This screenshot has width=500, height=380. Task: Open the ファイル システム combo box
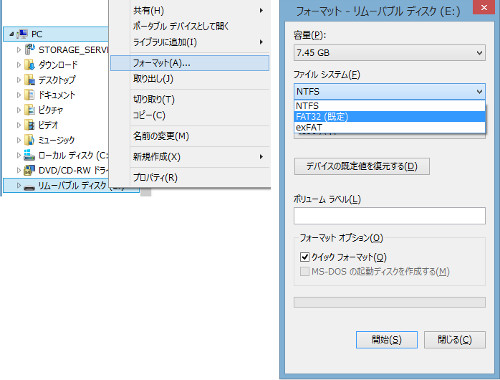(x=389, y=91)
